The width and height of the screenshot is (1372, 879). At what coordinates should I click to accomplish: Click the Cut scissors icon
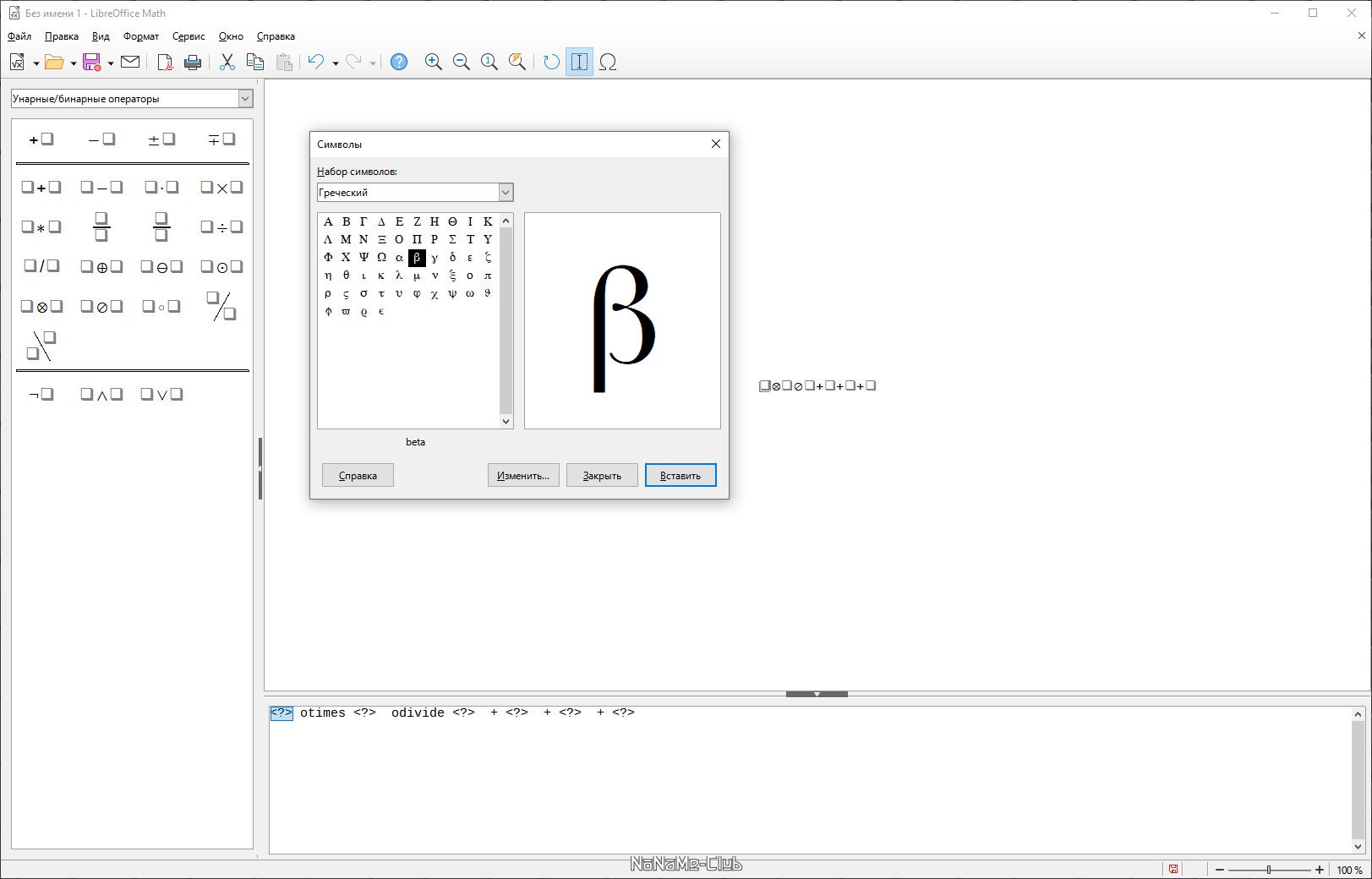click(227, 62)
